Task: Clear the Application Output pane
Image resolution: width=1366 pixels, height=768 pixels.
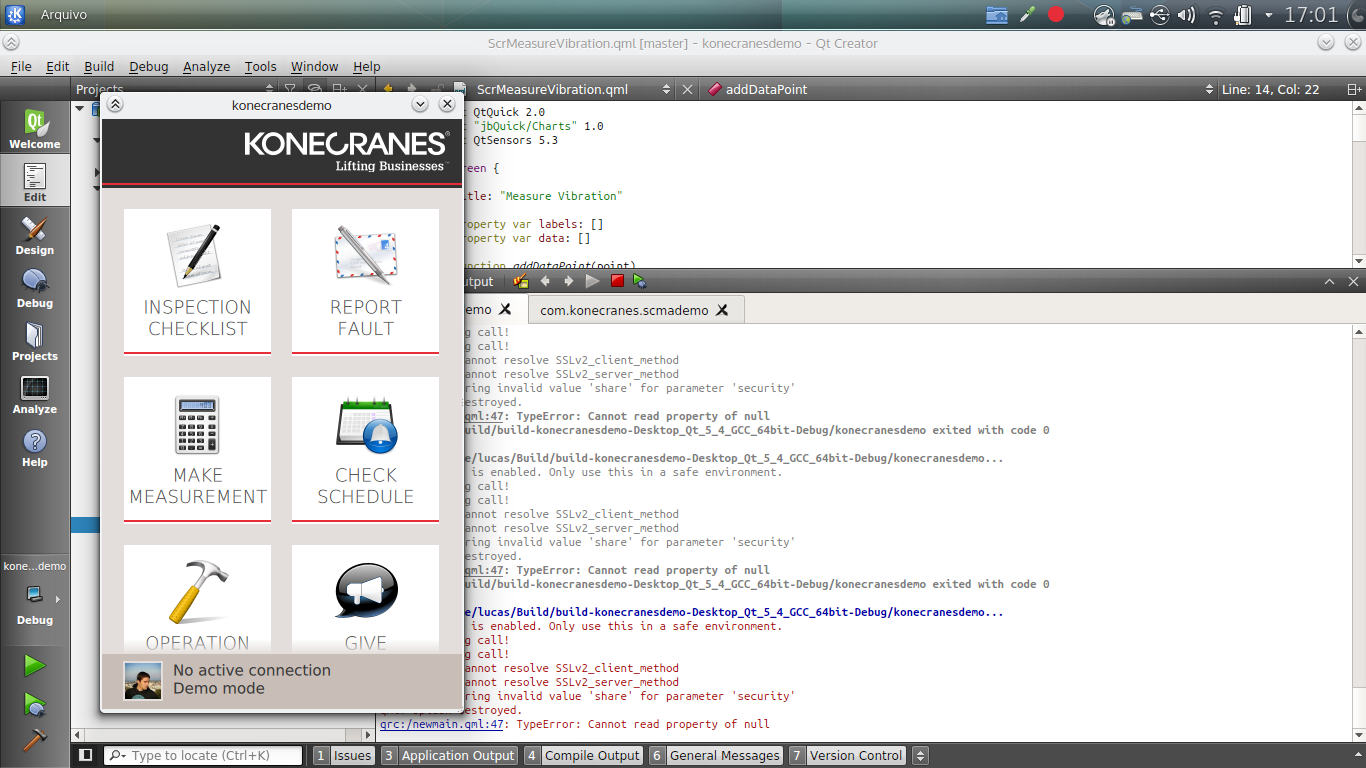Action: (x=521, y=282)
